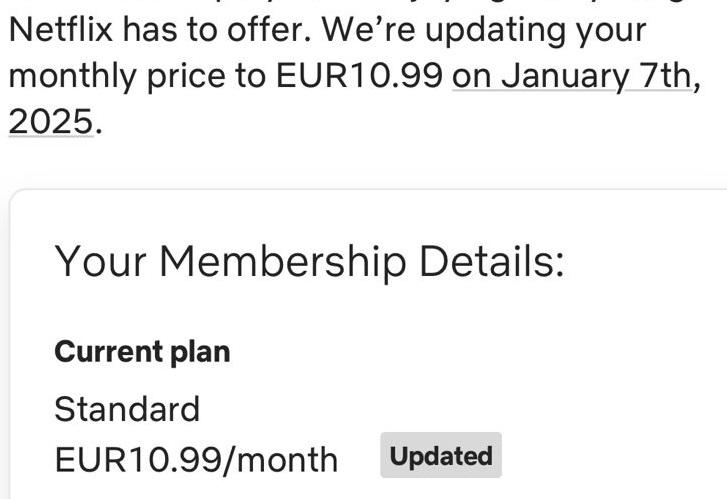Click the word "Netflix" in the paragraph
This screenshot has height=499, width=727.
[60, 29]
